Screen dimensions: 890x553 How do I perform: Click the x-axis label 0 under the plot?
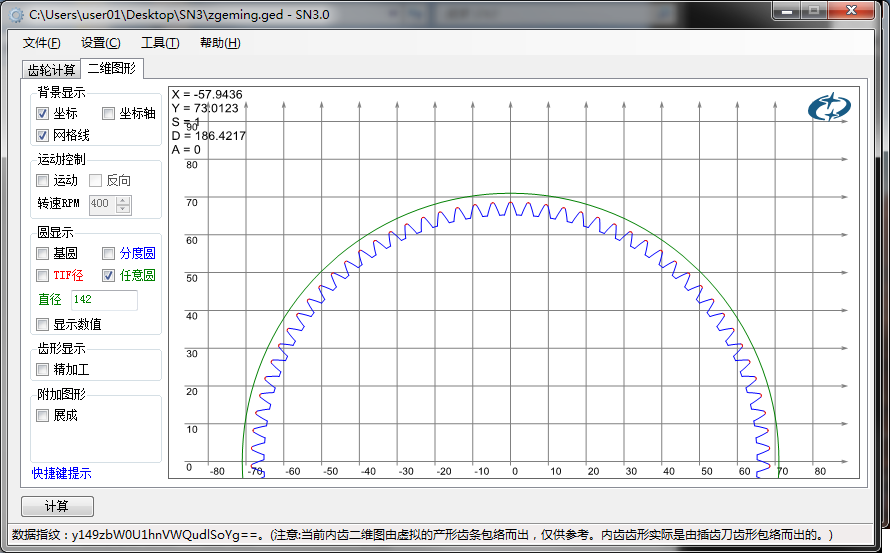point(515,471)
